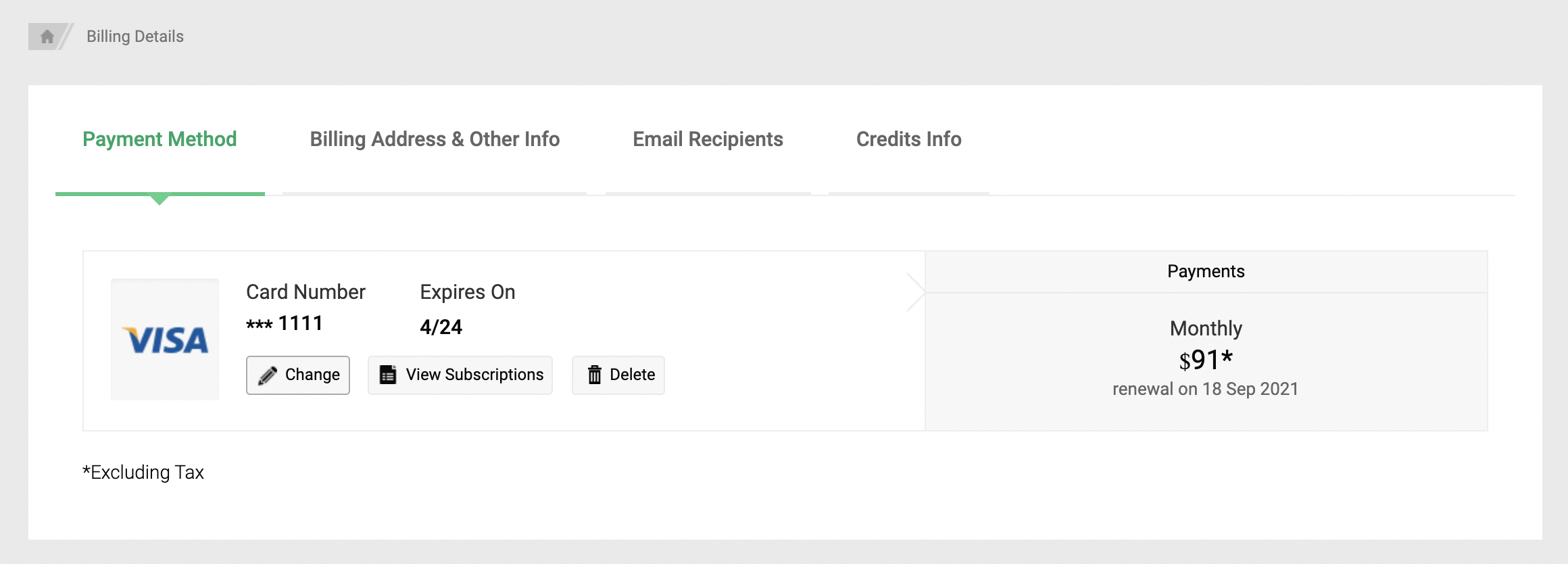Click the $91 monthly amount
Image resolution: width=1568 pixels, height=564 pixels.
click(1206, 360)
